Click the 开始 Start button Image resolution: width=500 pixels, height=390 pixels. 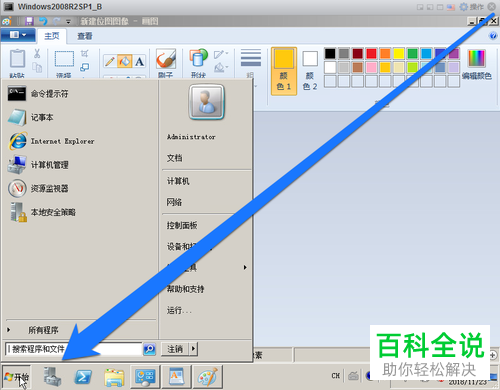tap(17, 377)
